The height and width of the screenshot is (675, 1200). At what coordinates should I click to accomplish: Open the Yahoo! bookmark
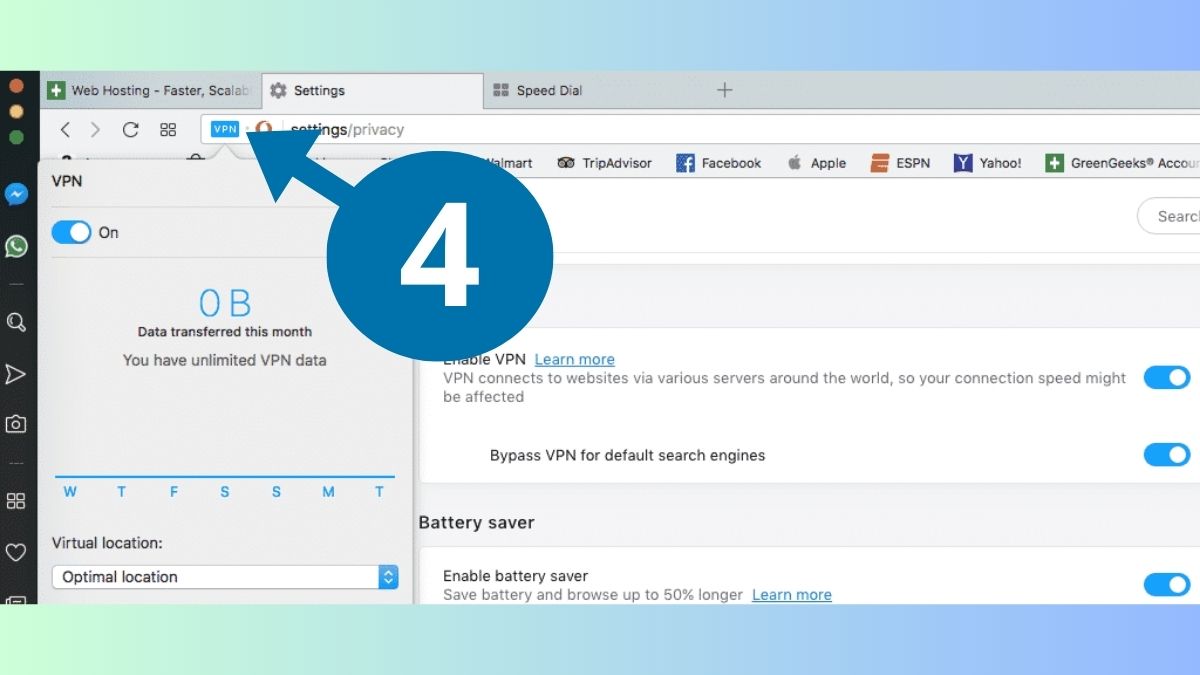[x=987, y=163]
